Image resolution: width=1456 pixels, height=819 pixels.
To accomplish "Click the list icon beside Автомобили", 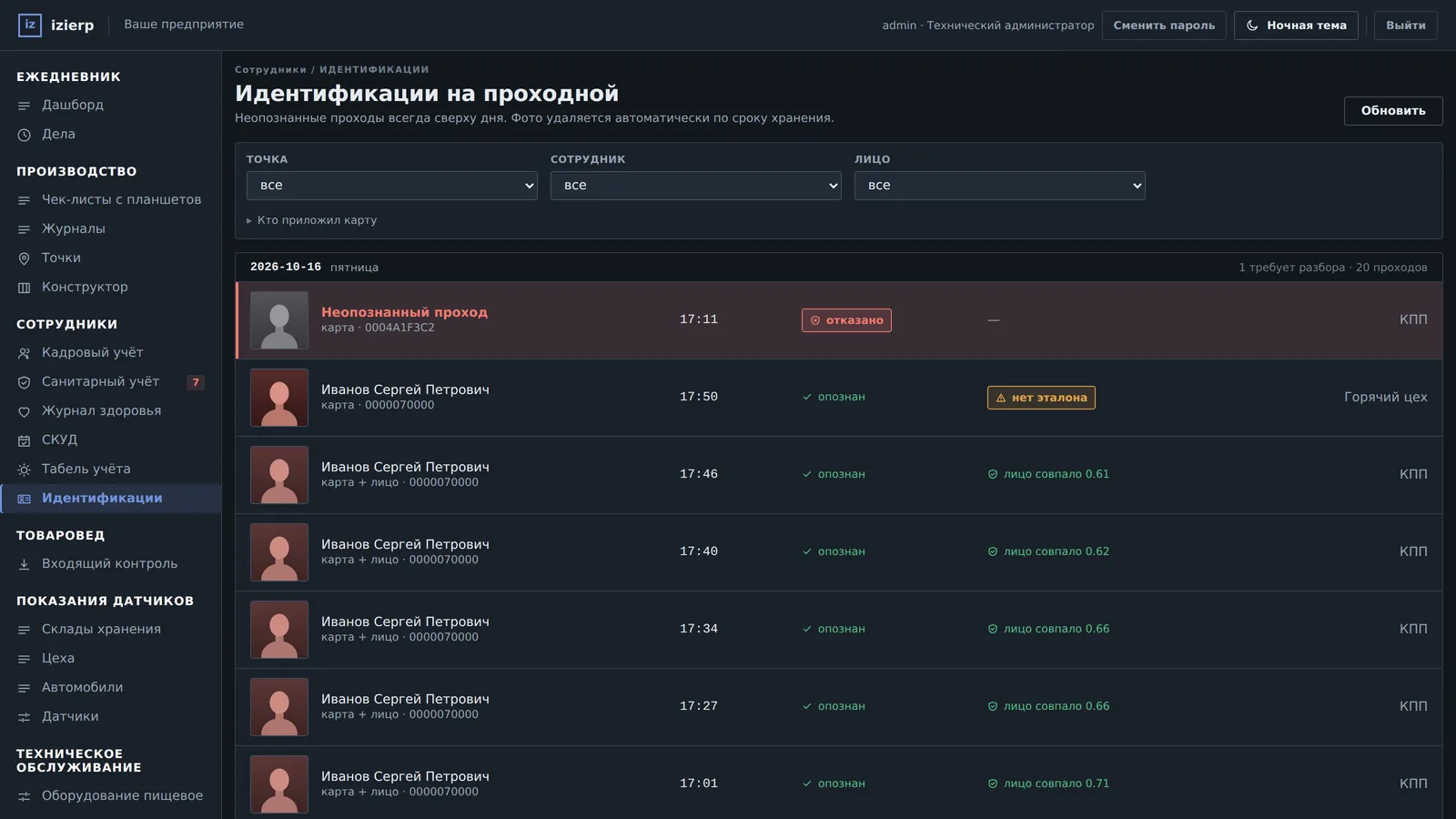I will coord(25,688).
